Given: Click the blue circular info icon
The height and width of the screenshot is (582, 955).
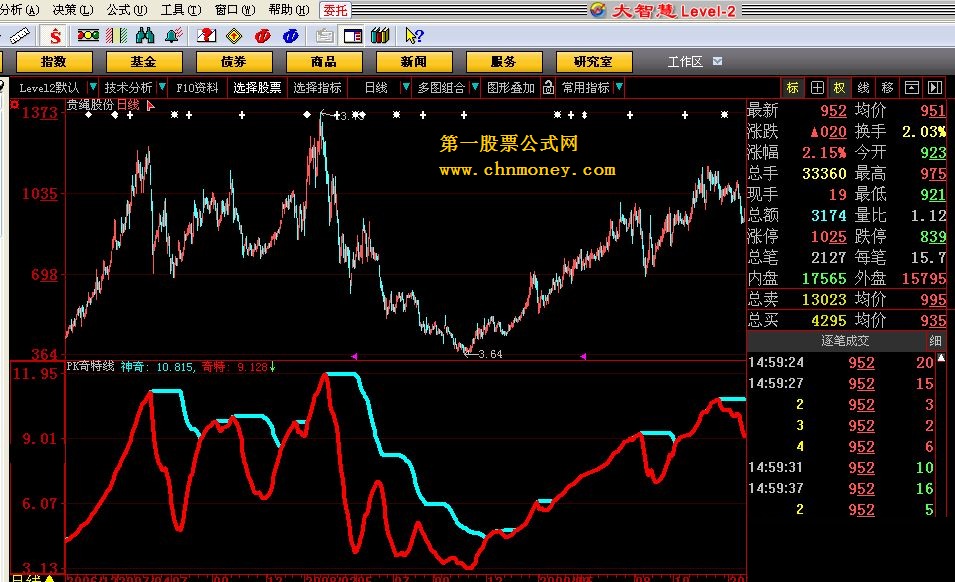Looking at the screenshot, I should click(291, 36).
